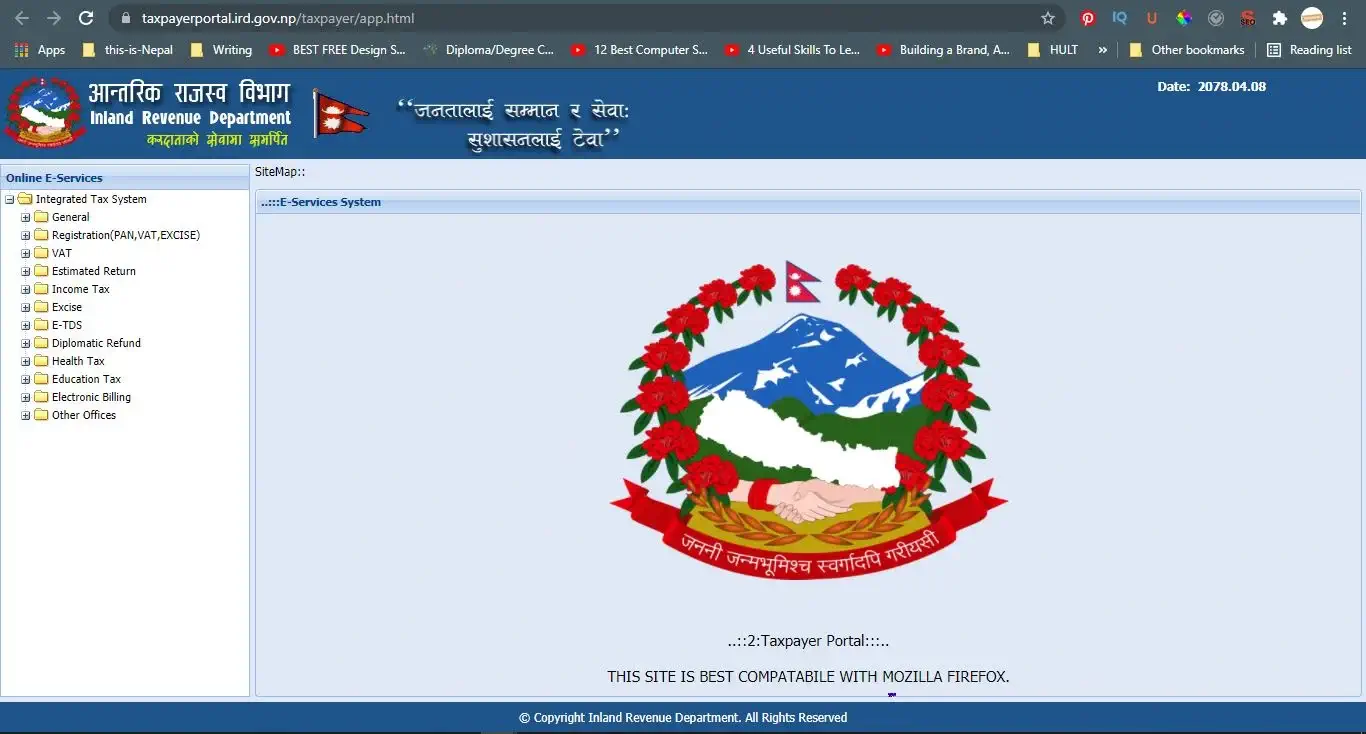Click the Date: 2078.04.08 text

[x=1211, y=87]
